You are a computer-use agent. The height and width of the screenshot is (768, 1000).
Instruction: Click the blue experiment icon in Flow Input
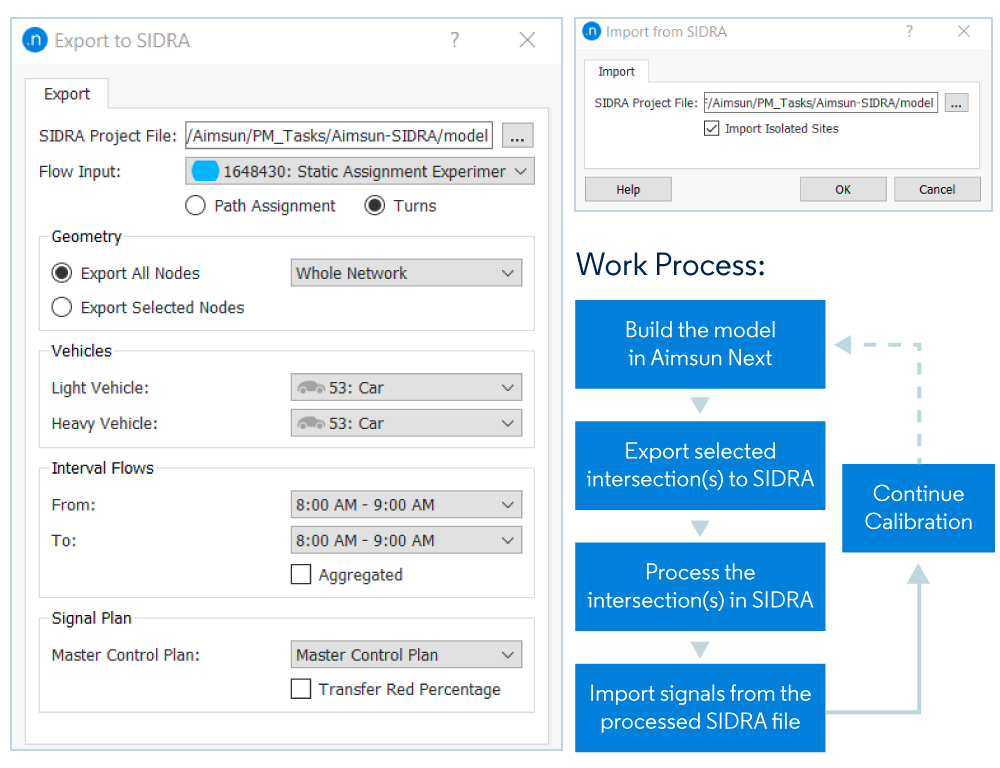click(205, 172)
